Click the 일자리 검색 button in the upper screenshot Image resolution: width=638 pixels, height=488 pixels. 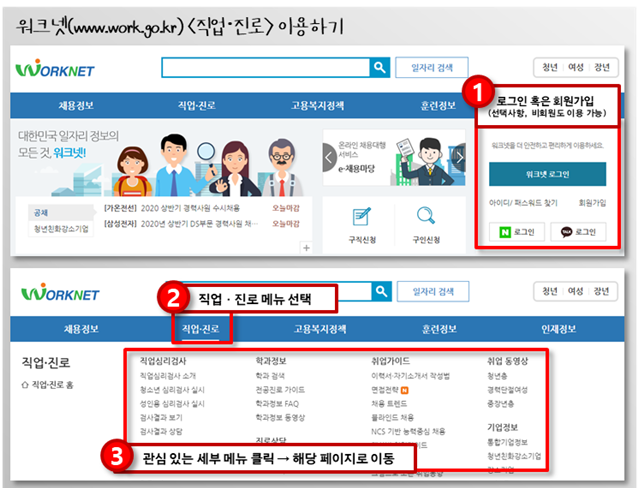pos(432,68)
